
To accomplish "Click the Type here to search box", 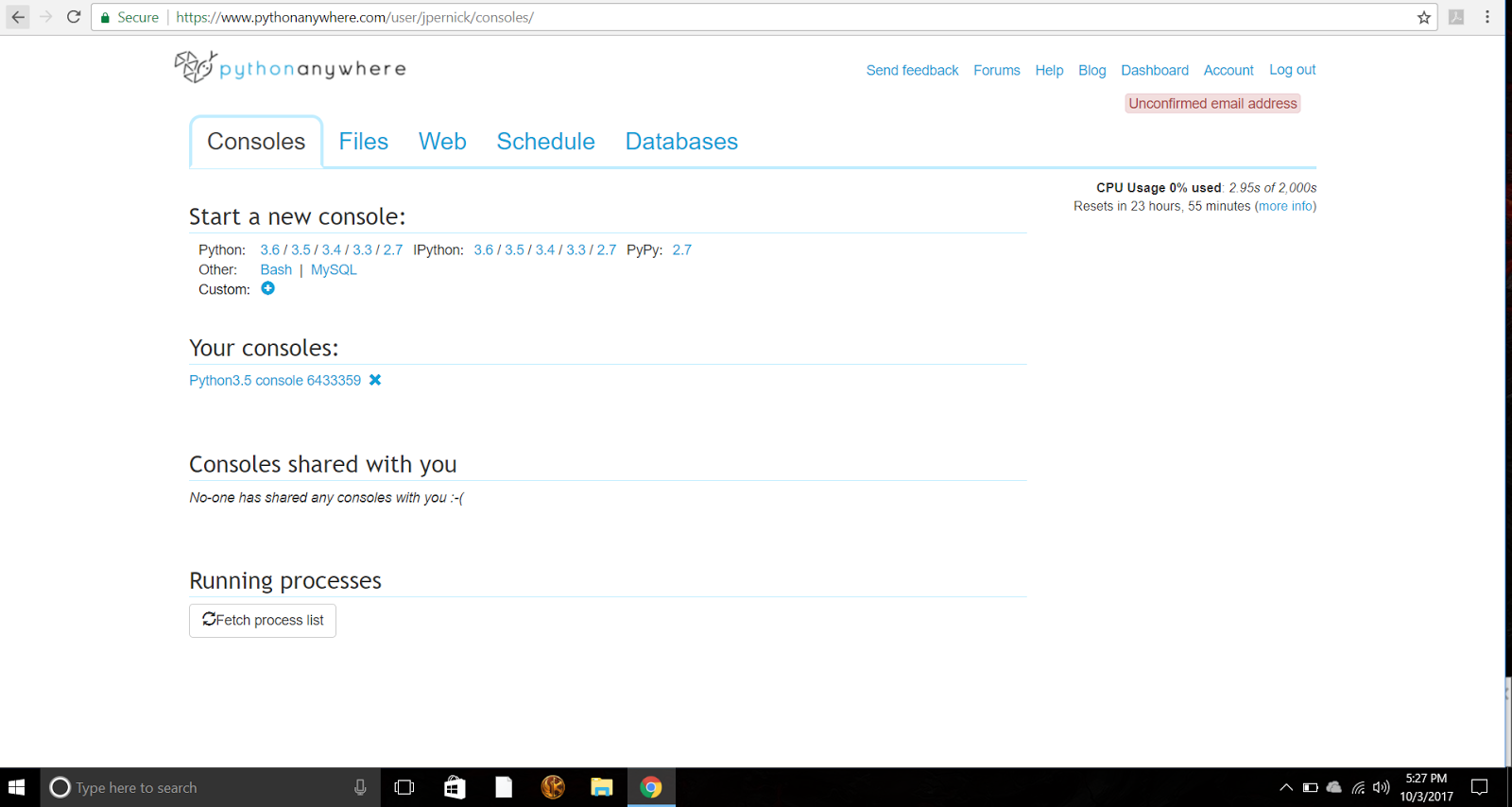I will pos(210,787).
